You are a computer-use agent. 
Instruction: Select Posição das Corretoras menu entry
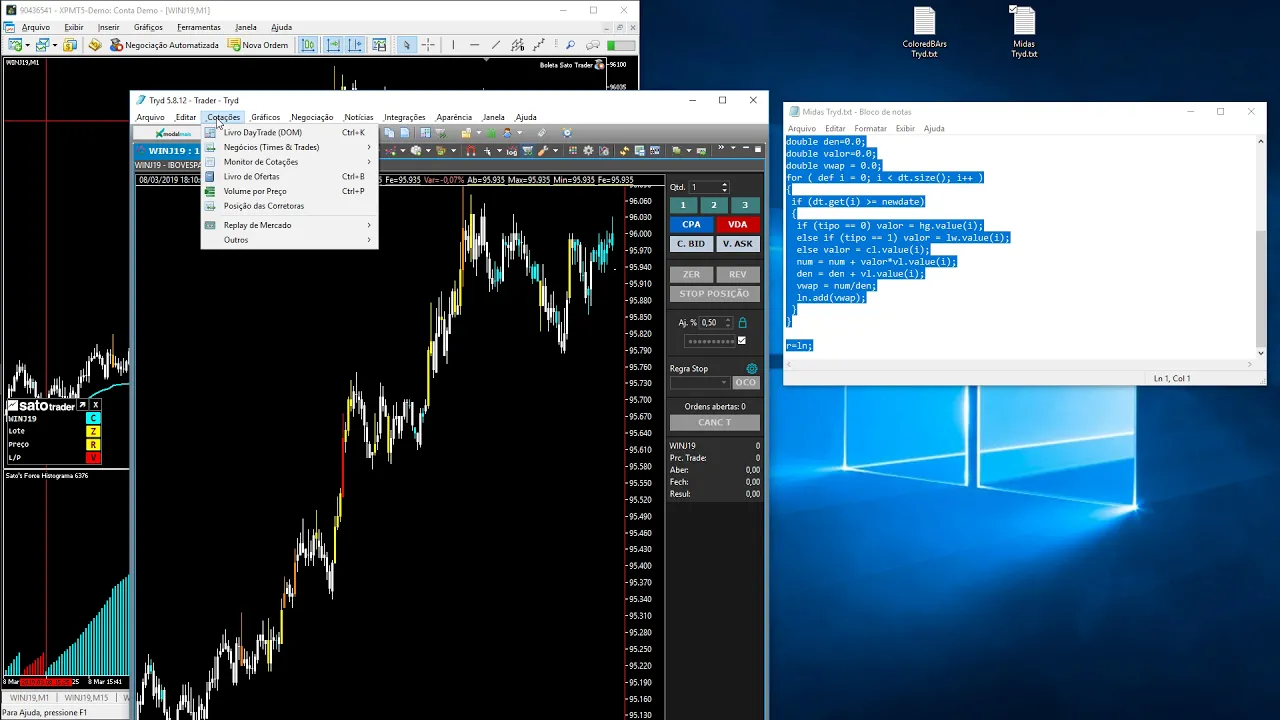[x=290, y=206]
